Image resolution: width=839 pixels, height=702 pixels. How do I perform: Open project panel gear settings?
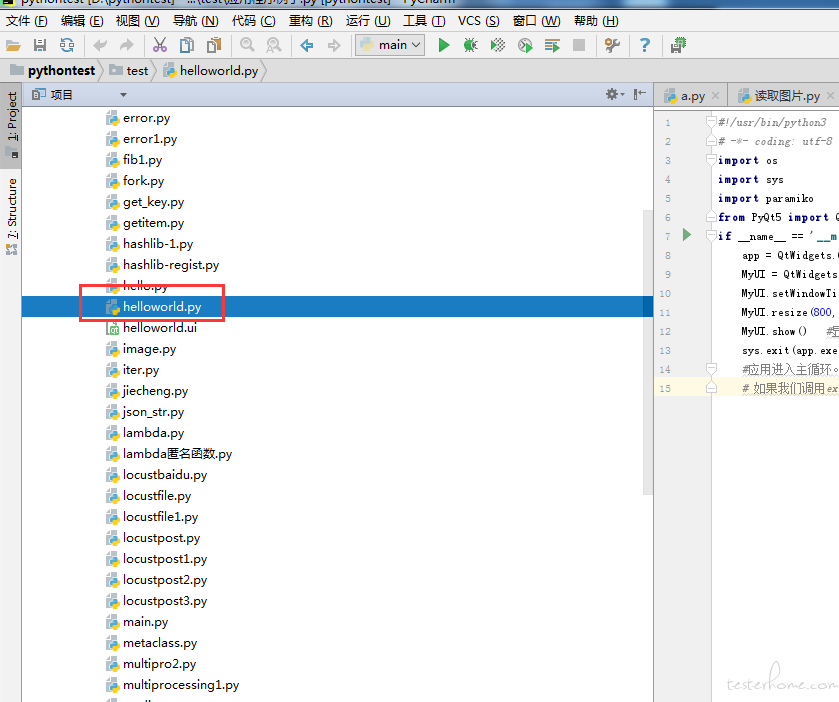pyautogui.click(x=615, y=95)
